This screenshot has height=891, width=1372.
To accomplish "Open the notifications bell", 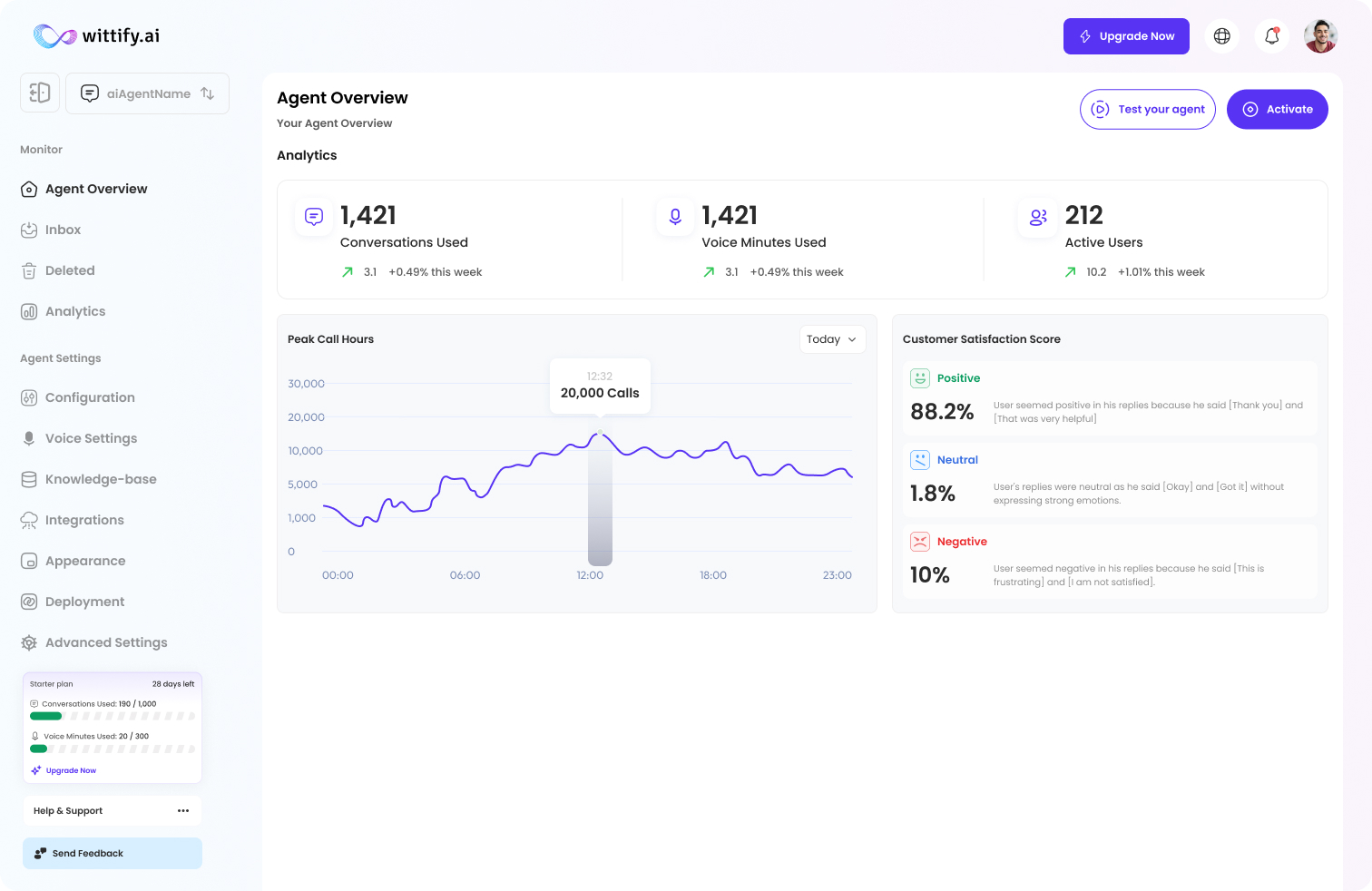I will [1272, 36].
